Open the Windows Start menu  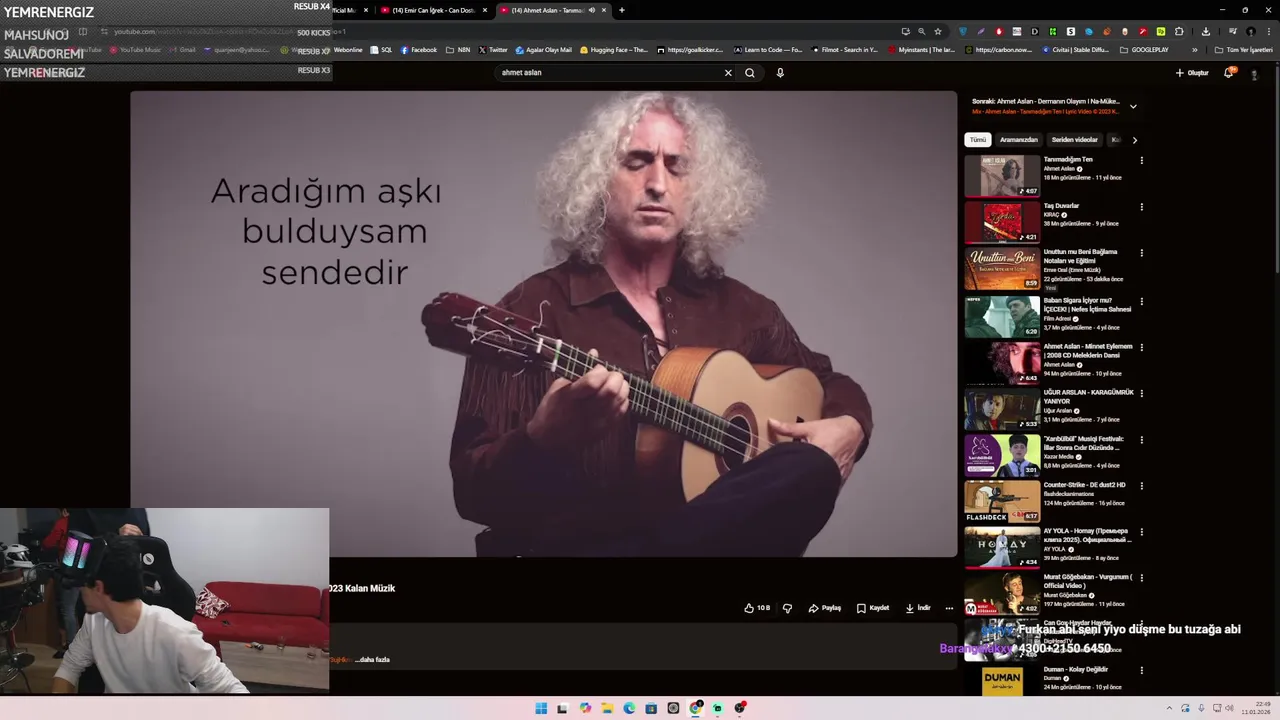click(x=541, y=708)
